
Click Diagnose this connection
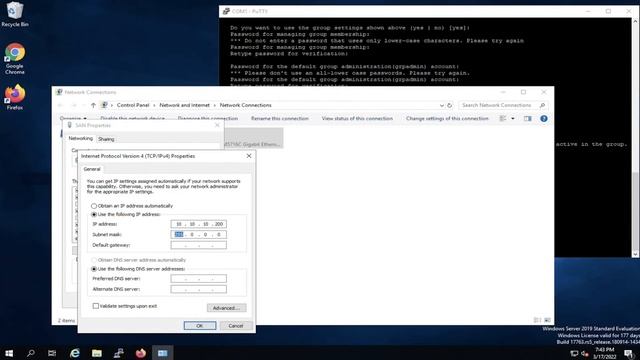pos(208,118)
